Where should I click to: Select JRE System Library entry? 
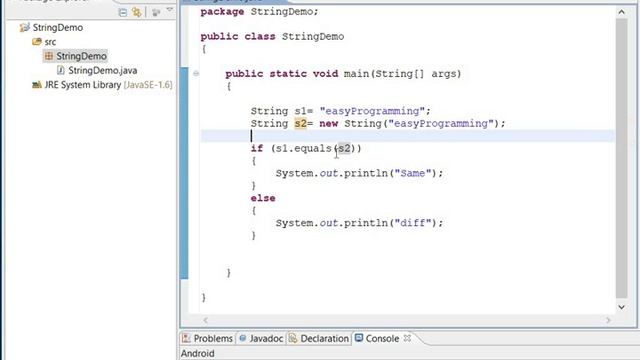pyautogui.click(x=108, y=85)
